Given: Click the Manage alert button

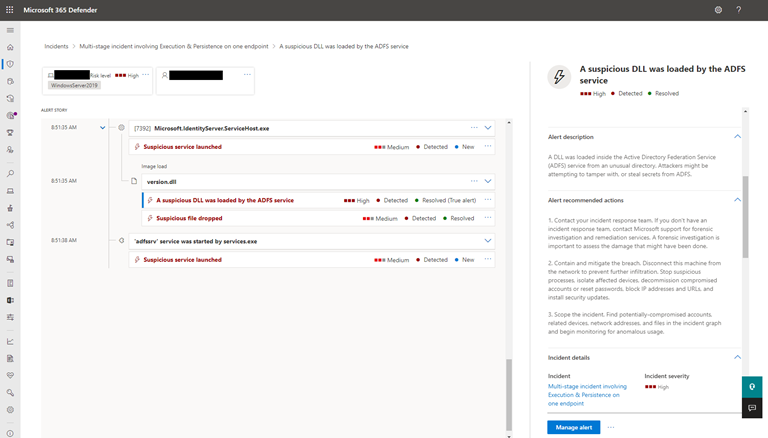Looking at the screenshot, I should point(573,427).
